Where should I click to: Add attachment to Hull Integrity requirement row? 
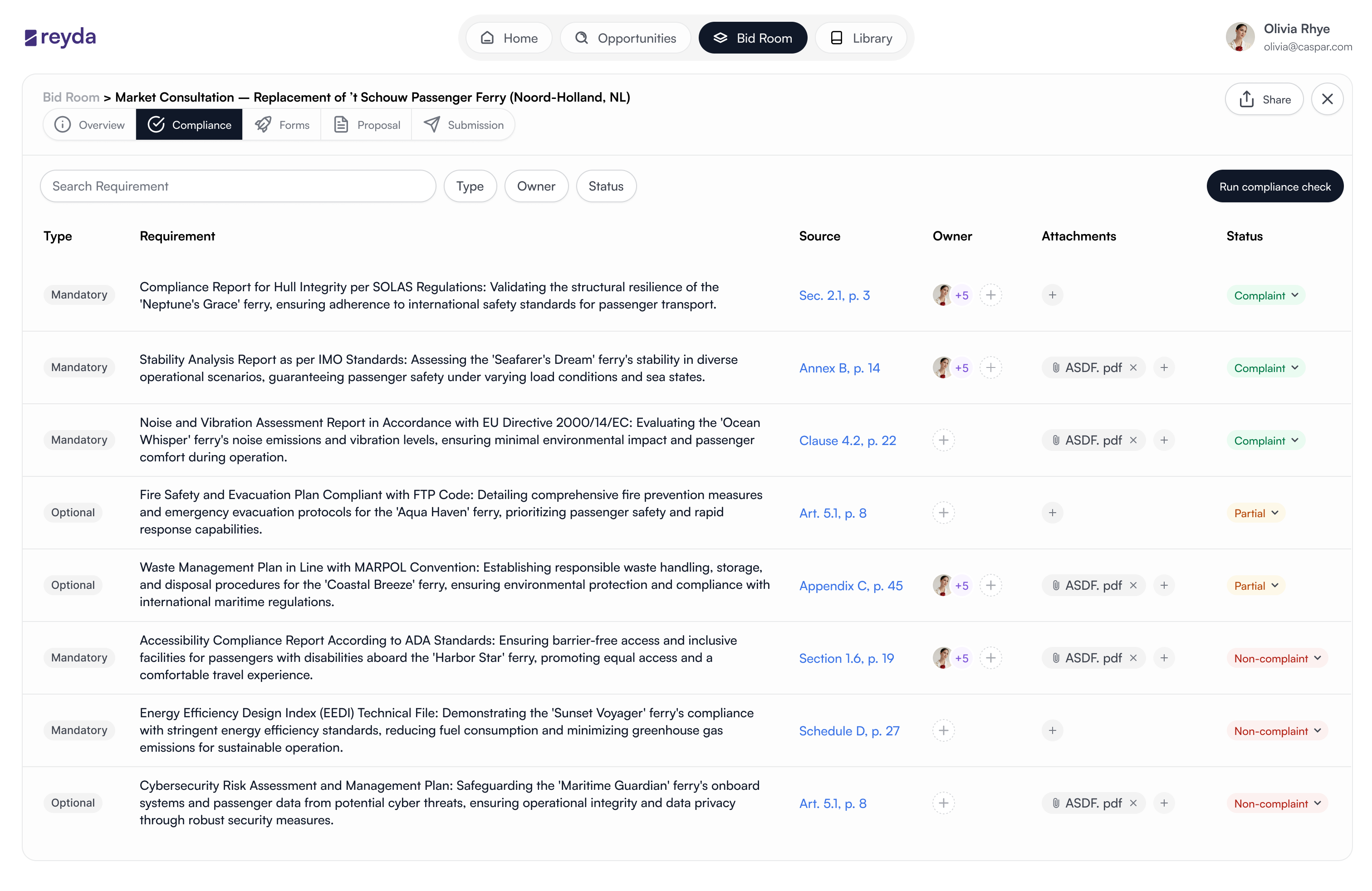(1052, 295)
